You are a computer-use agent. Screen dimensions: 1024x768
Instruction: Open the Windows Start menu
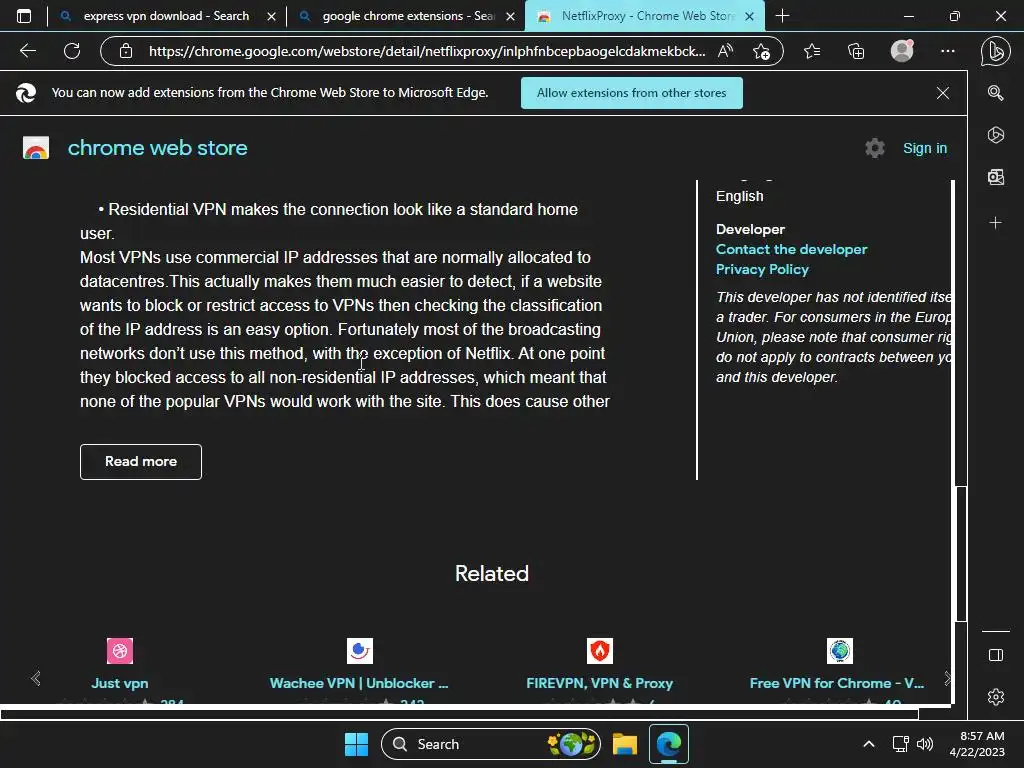356,744
